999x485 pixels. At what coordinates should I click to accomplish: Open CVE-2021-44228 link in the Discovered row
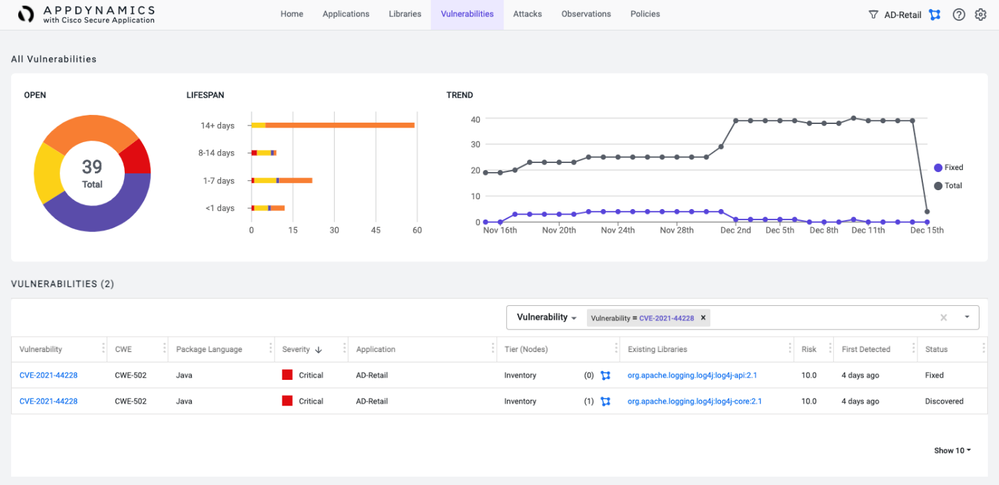[x=48, y=402]
